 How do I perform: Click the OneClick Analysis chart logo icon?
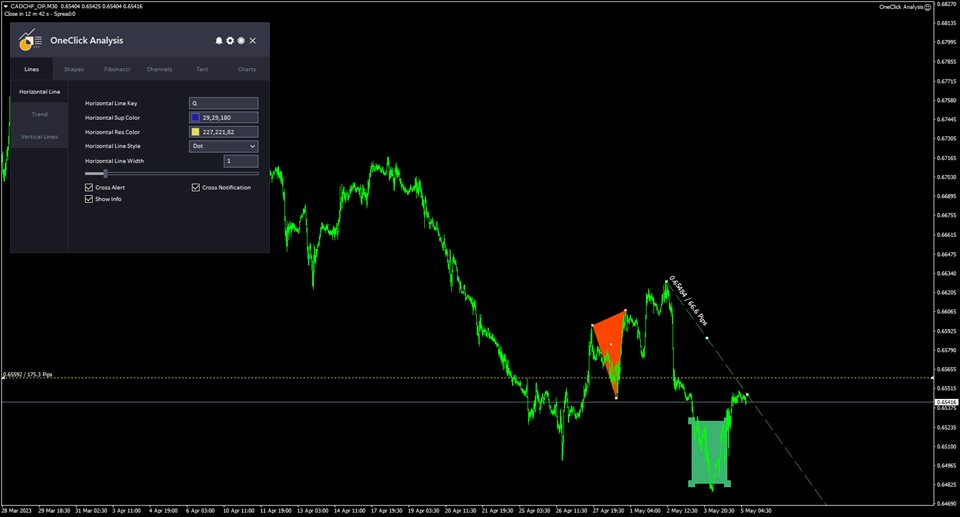29,40
